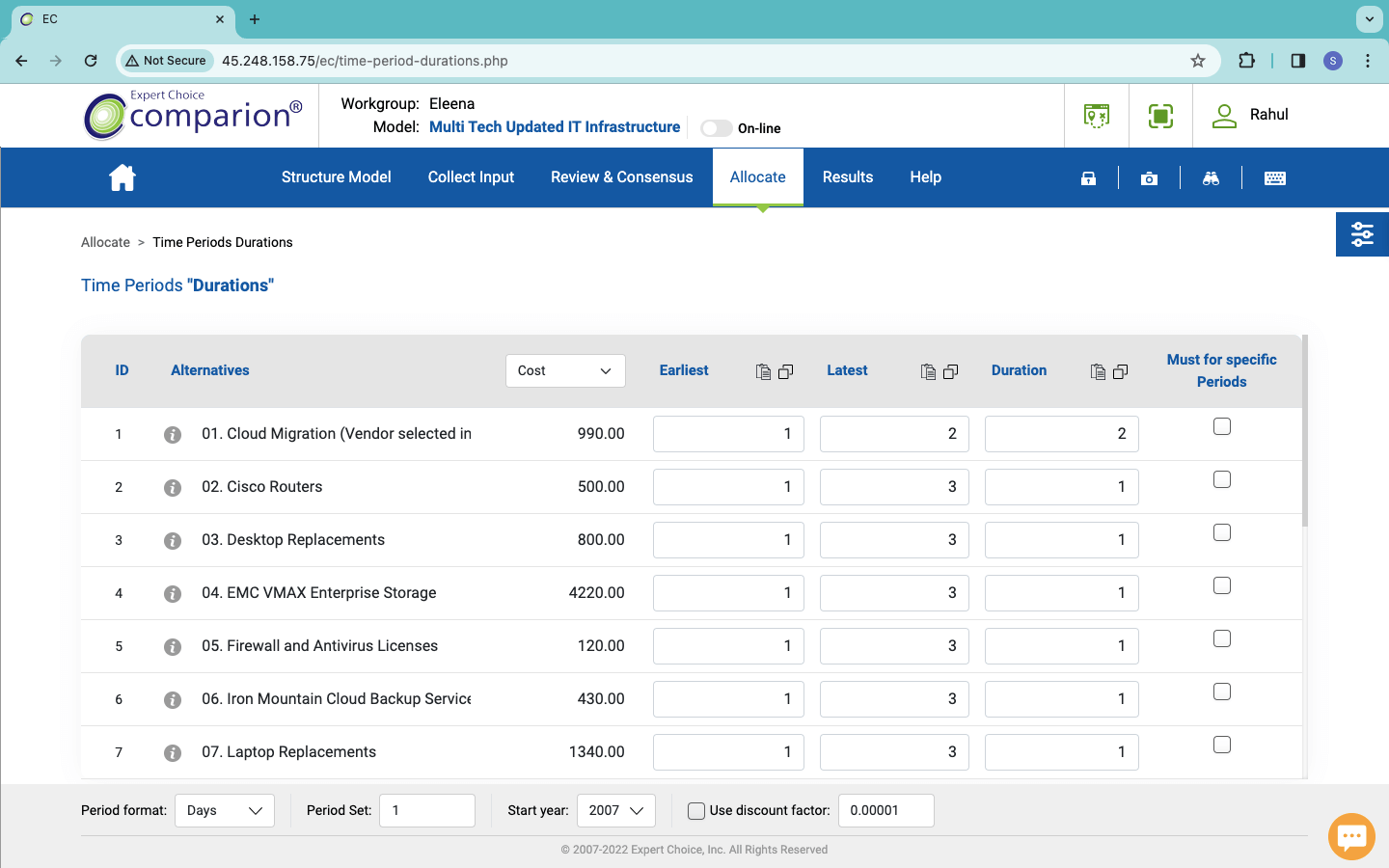Click the green map checklist header icon
This screenshot has height=868, width=1389.
point(1097,116)
